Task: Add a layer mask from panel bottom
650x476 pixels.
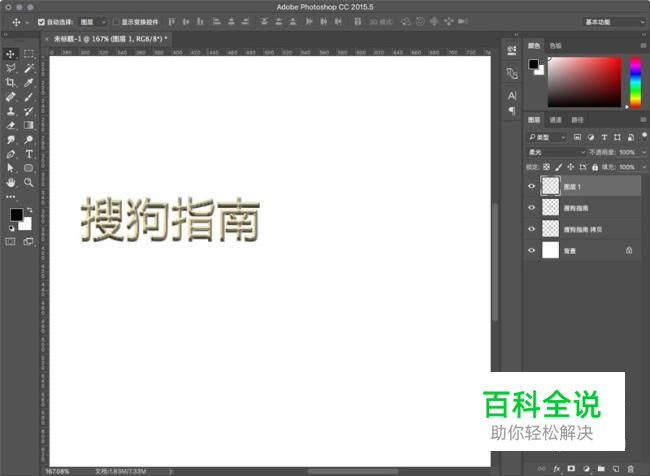Action: point(571,469)
